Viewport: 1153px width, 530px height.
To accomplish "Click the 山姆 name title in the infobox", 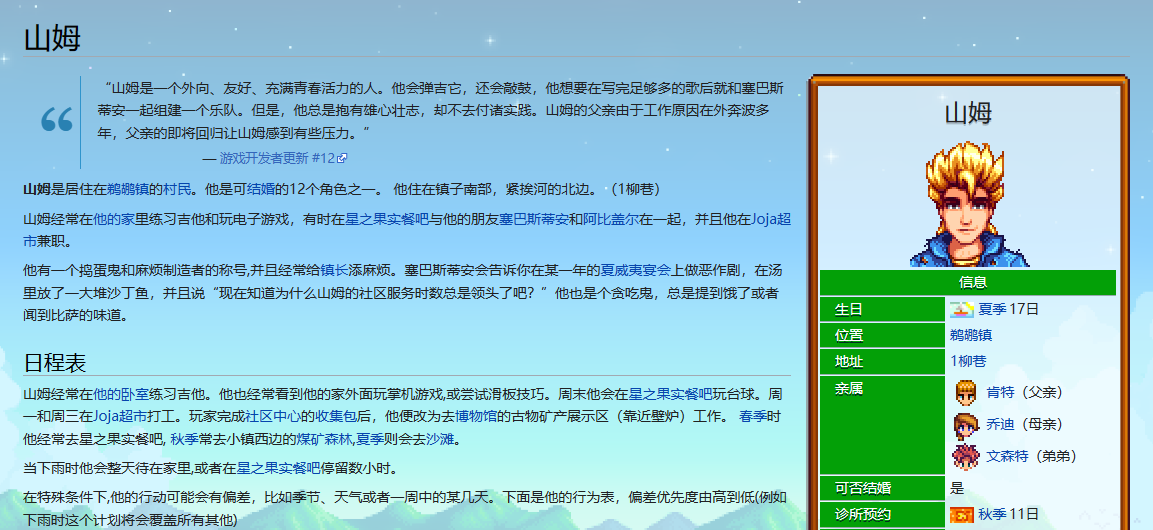I will click(968, 113).
